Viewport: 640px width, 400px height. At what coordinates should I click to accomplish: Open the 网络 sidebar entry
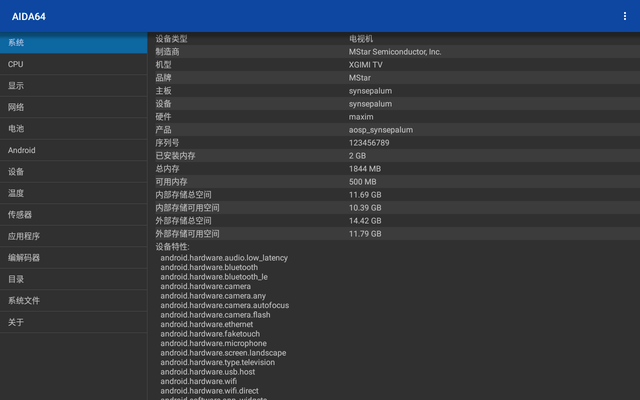tap(73, 107)
